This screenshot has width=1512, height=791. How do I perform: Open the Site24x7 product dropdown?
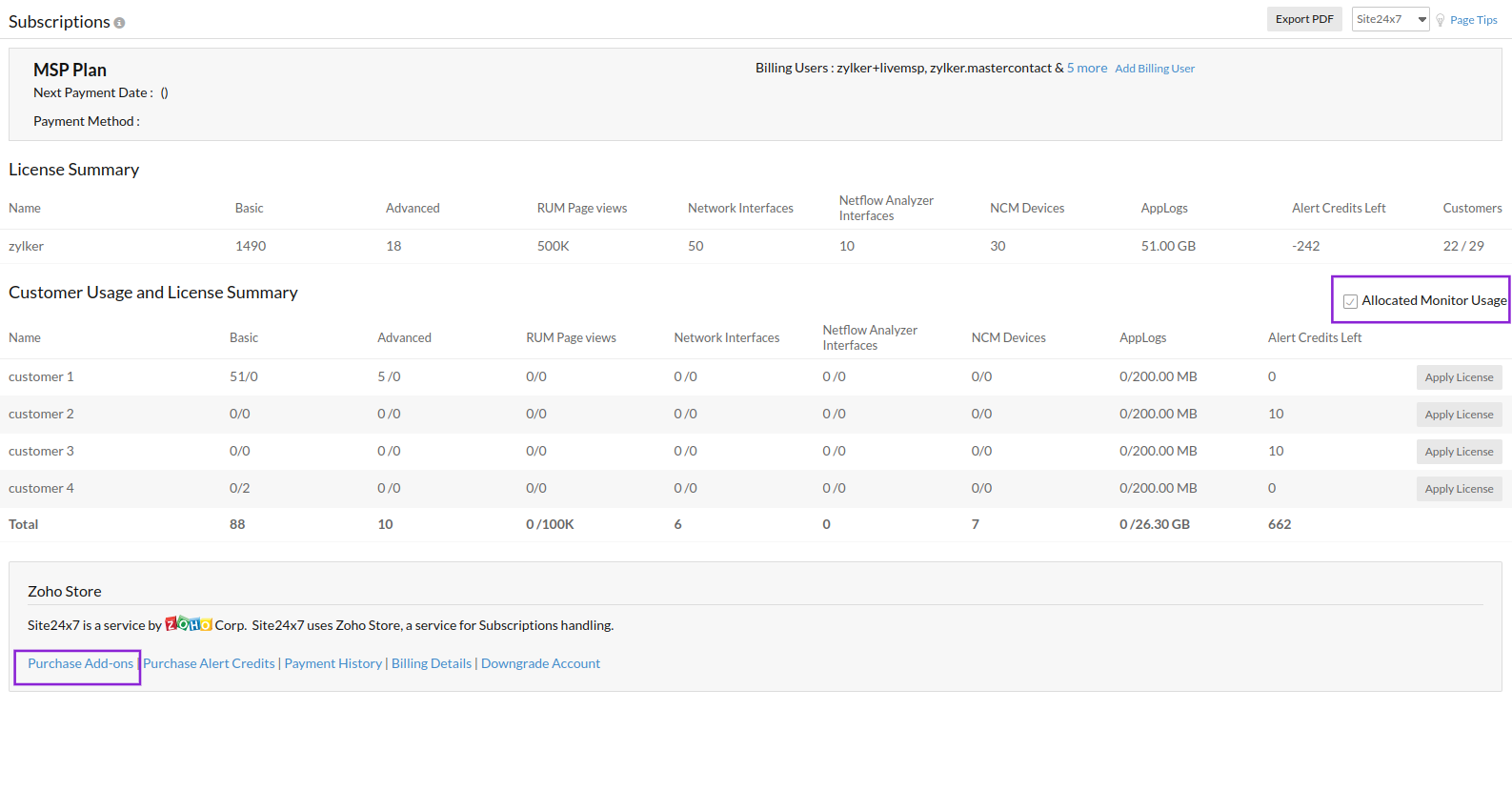[x=1390, y=19]
